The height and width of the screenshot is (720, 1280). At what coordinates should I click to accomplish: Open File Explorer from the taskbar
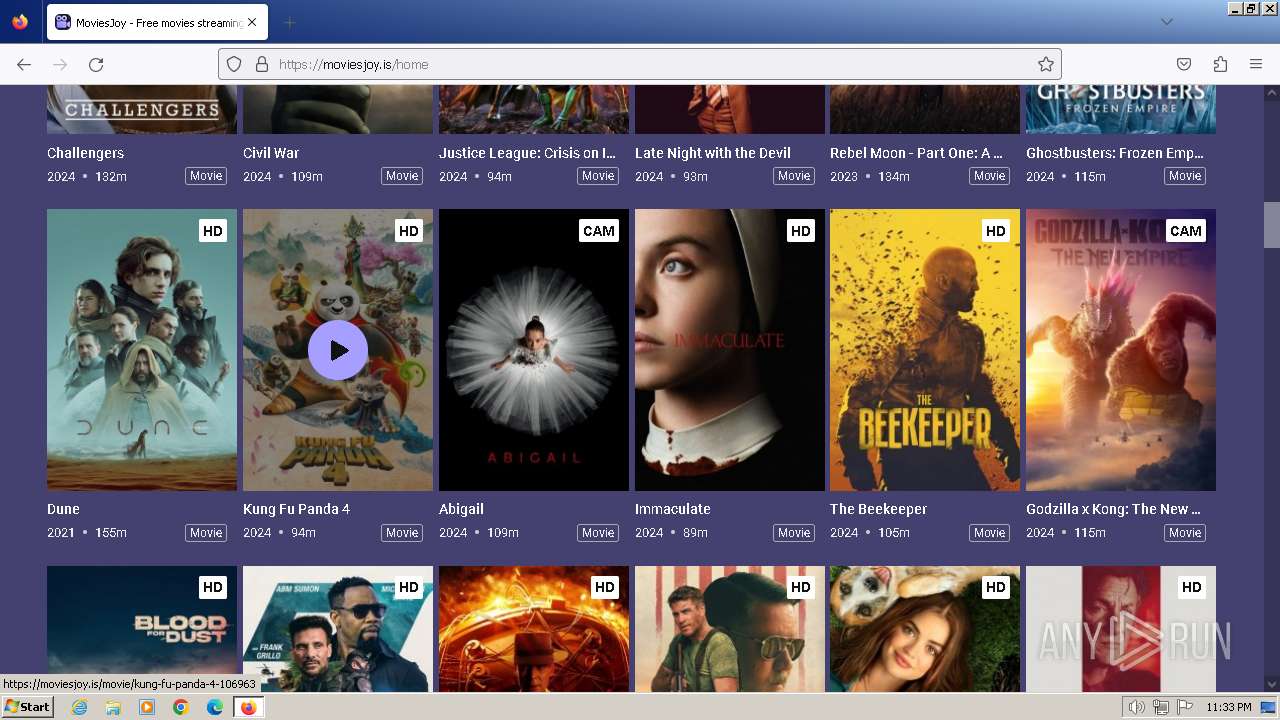tap(113, 707)
